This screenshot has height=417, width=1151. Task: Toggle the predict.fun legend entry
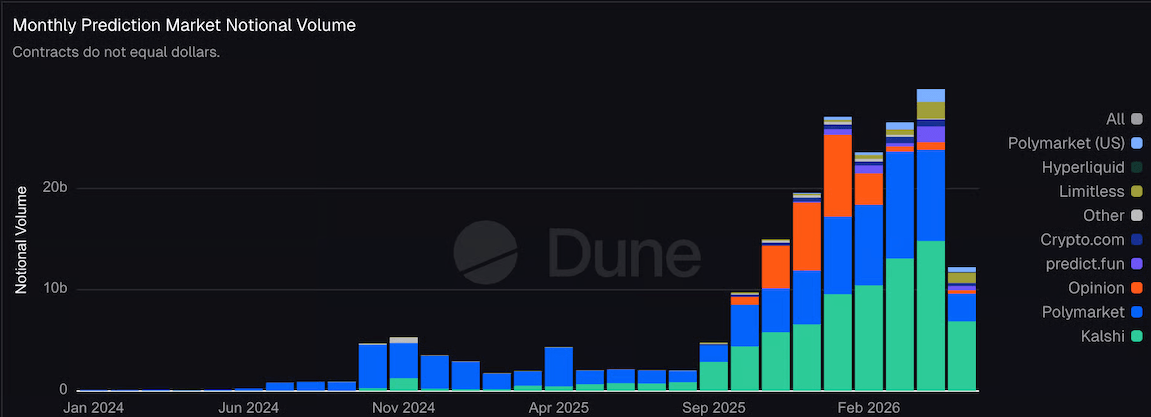click(1094, 264)
